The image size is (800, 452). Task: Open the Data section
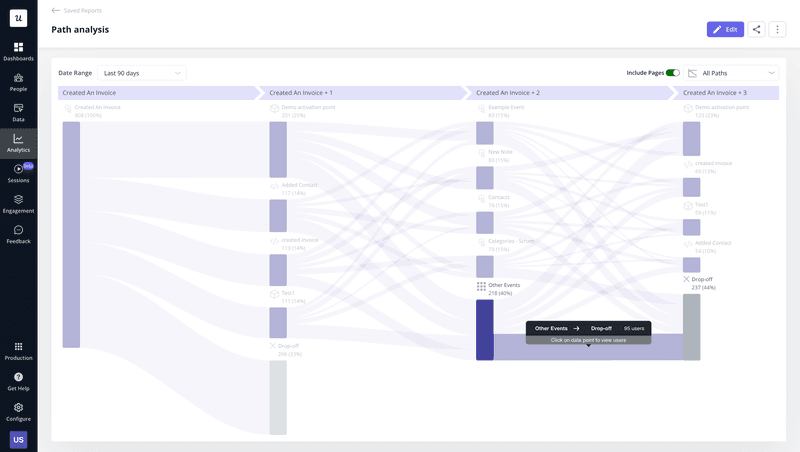[x=18, y=113]
